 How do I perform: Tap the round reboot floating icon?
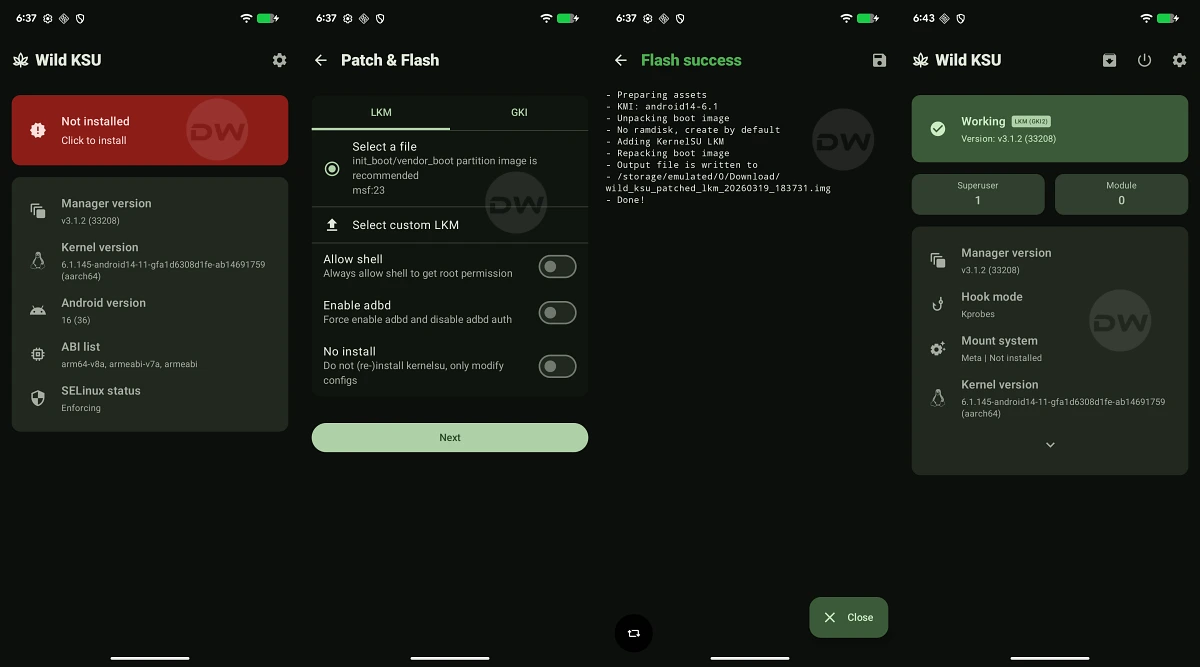tap(633, 633)
